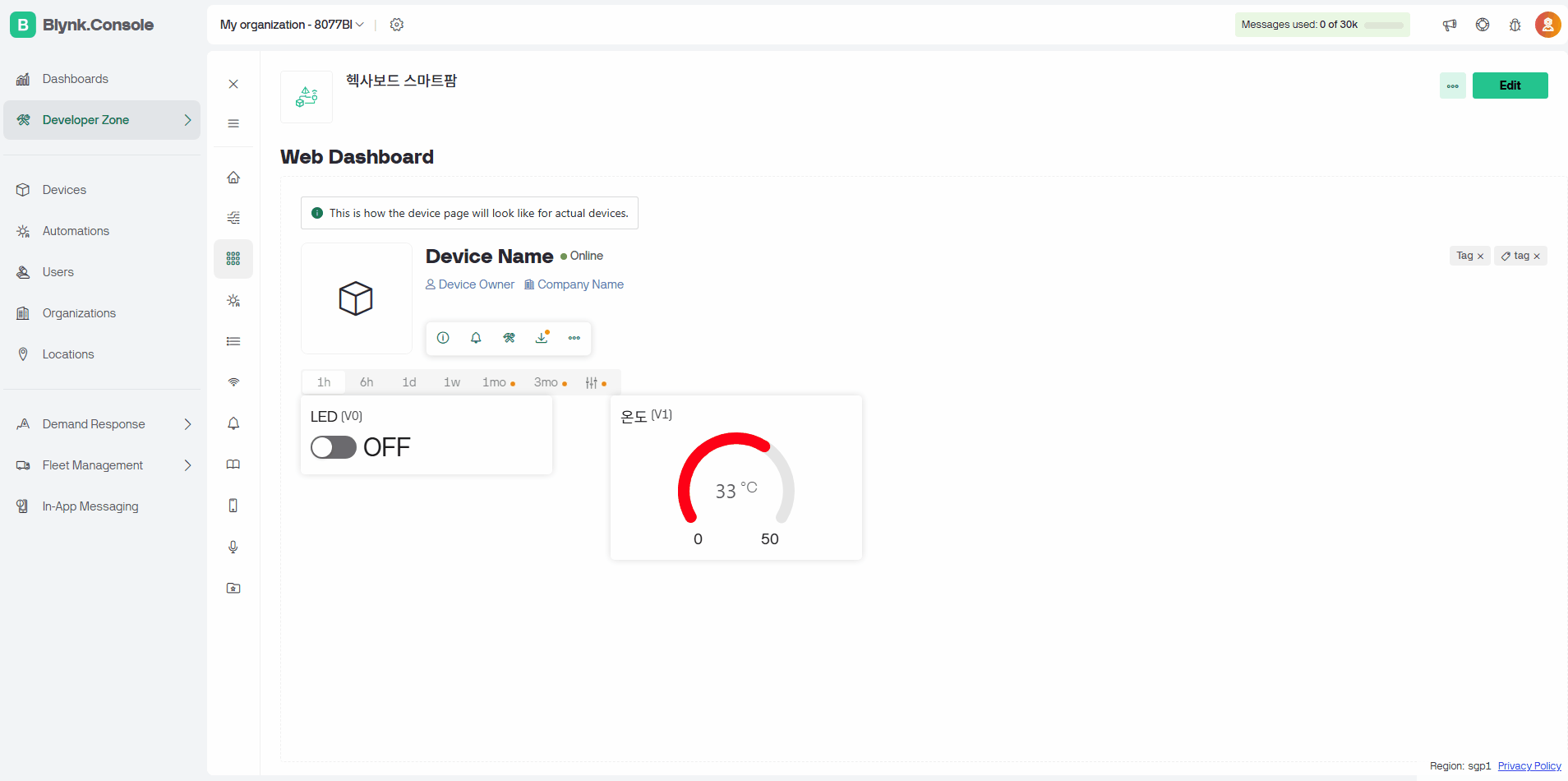Click the Blynk.Console logo
1568x781 pixels.
(x=82, y=25)
